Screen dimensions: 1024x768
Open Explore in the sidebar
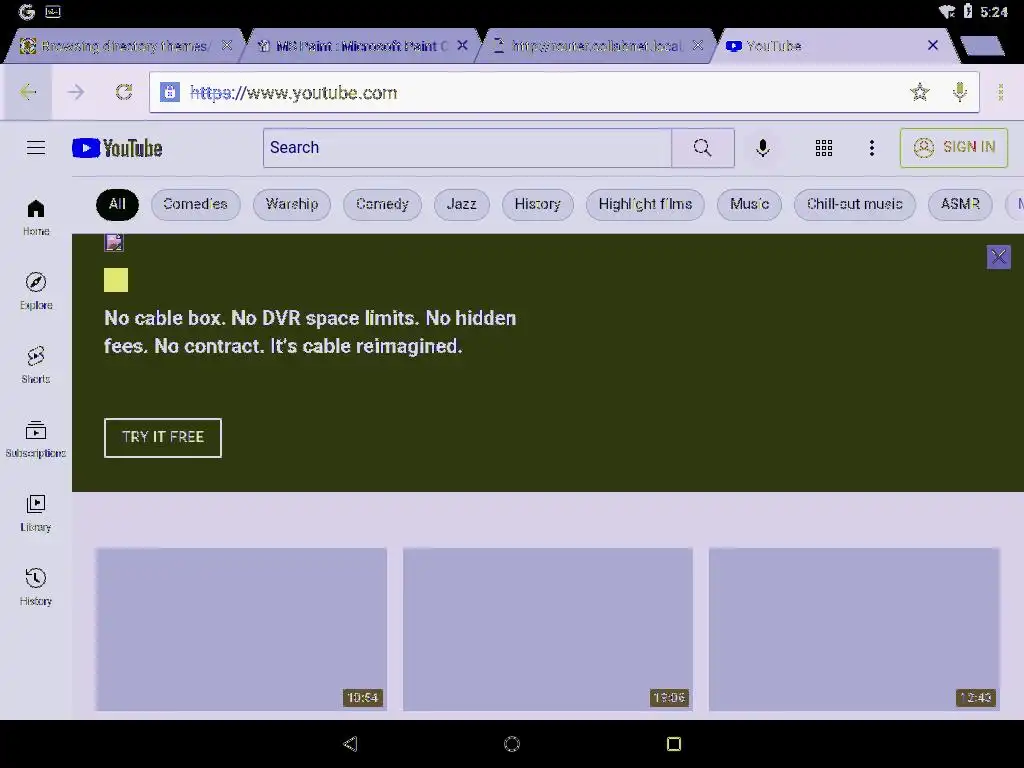click(x=36, y=291)
